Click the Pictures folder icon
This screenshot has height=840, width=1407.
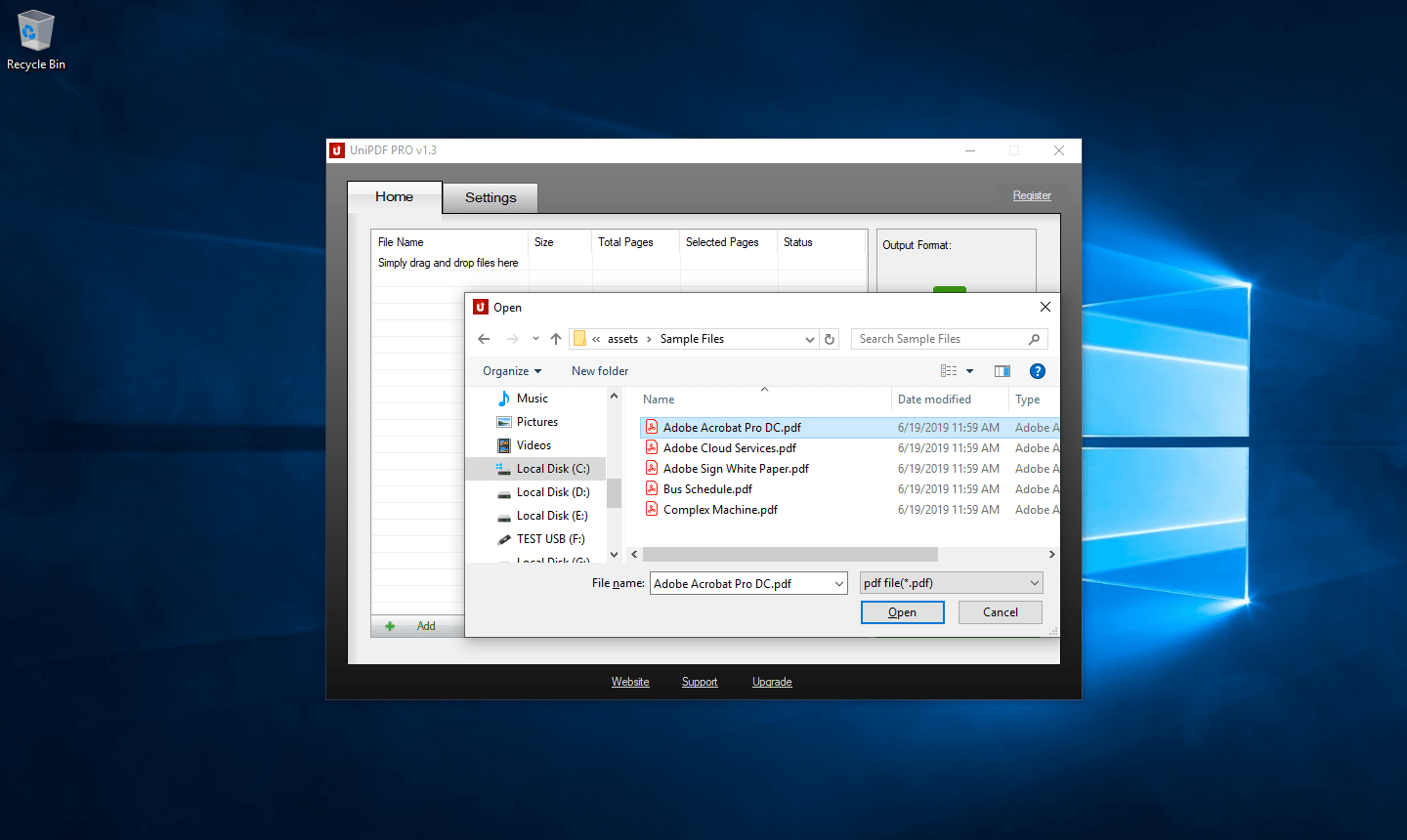click(504, 422)
